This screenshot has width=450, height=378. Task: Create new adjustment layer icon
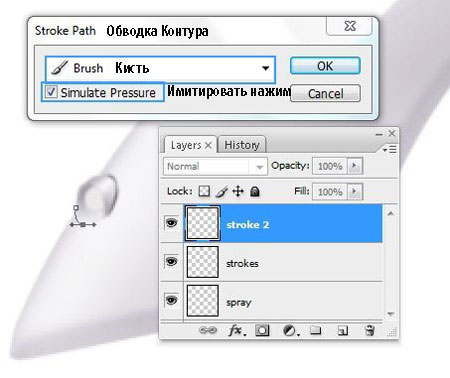[x=290, y=331]
